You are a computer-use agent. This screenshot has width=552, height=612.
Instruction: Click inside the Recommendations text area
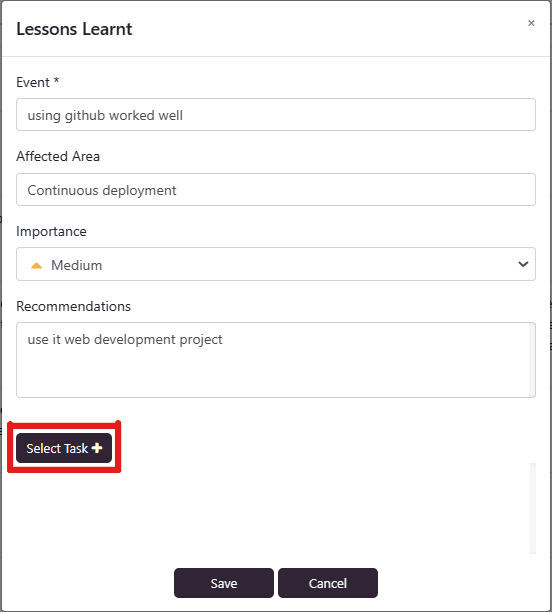(x=272, y=360)
